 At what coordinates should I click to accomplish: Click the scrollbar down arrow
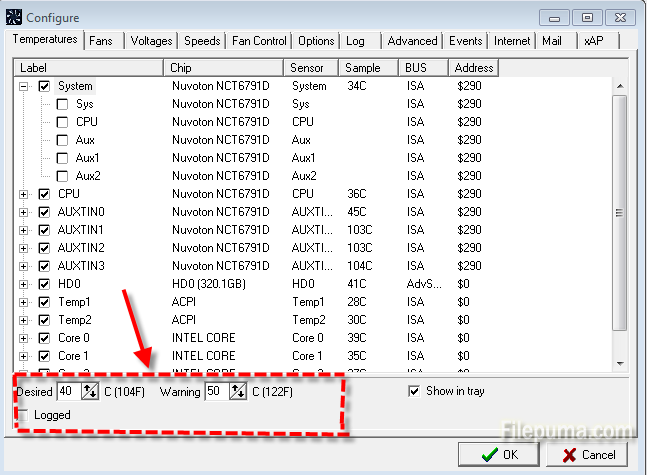coord(620,364)
